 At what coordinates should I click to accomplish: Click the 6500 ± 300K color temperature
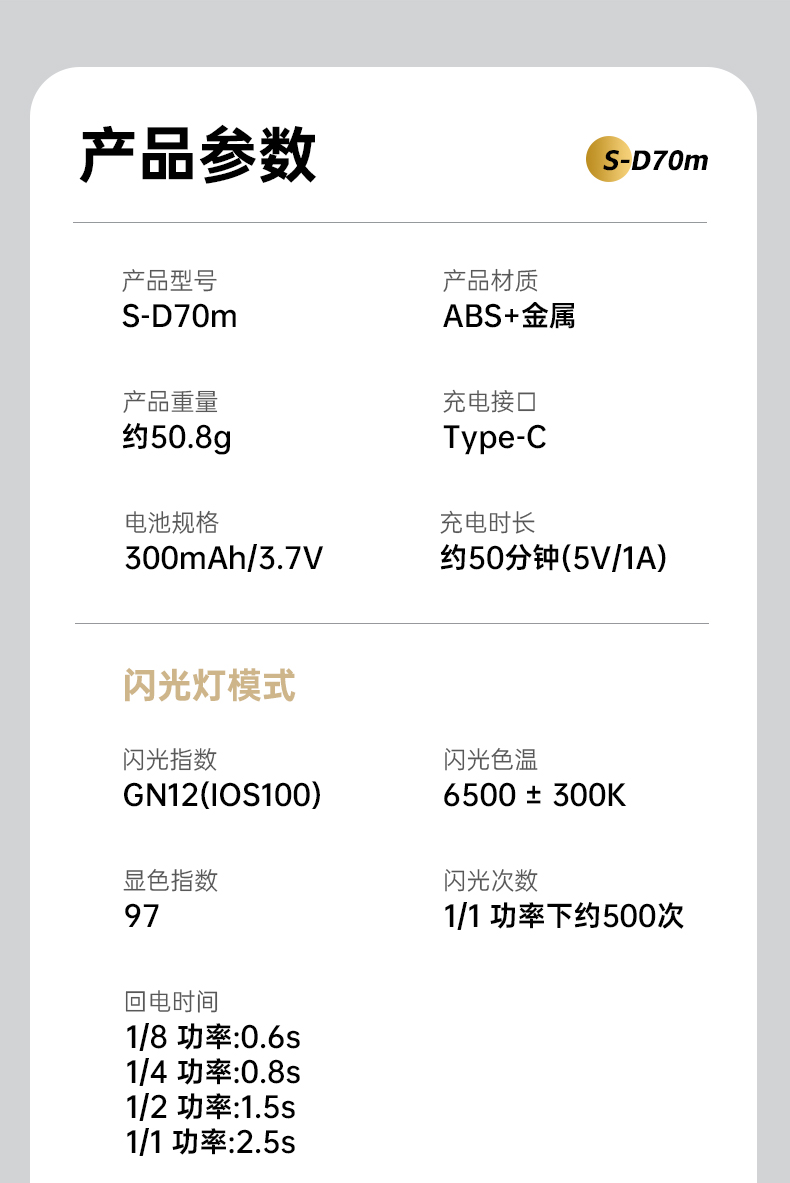(534, 795)
